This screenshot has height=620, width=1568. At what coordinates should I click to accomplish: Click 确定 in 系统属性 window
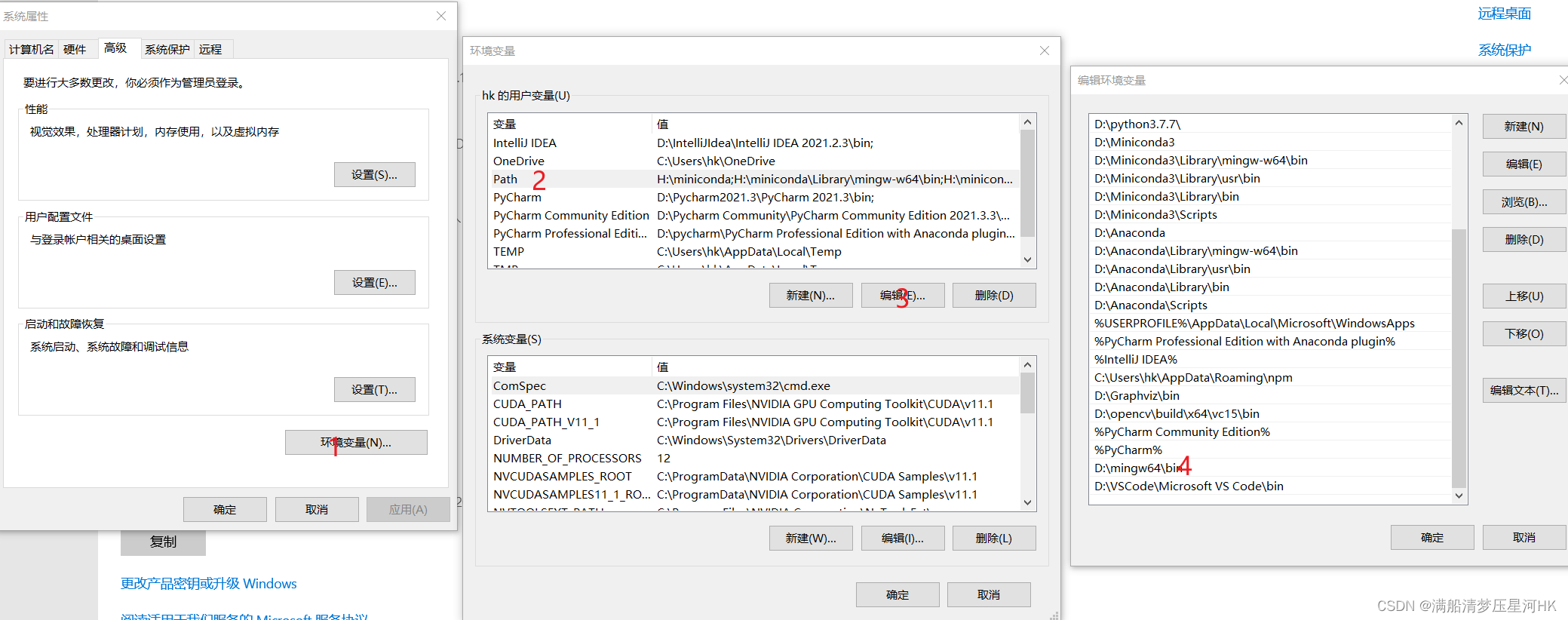click(225, 509)
